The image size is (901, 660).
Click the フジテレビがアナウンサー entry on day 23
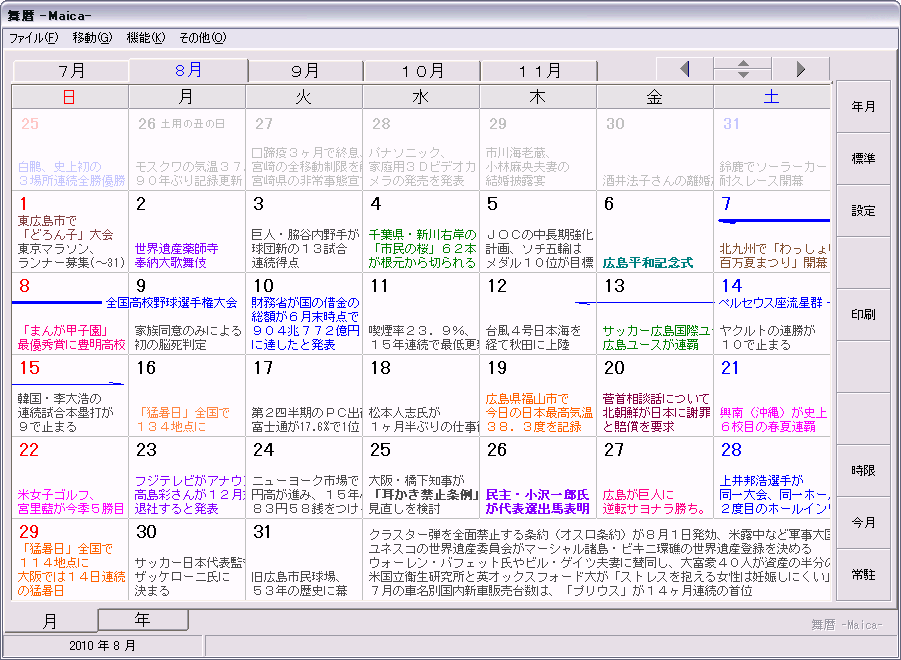(190, 495)
